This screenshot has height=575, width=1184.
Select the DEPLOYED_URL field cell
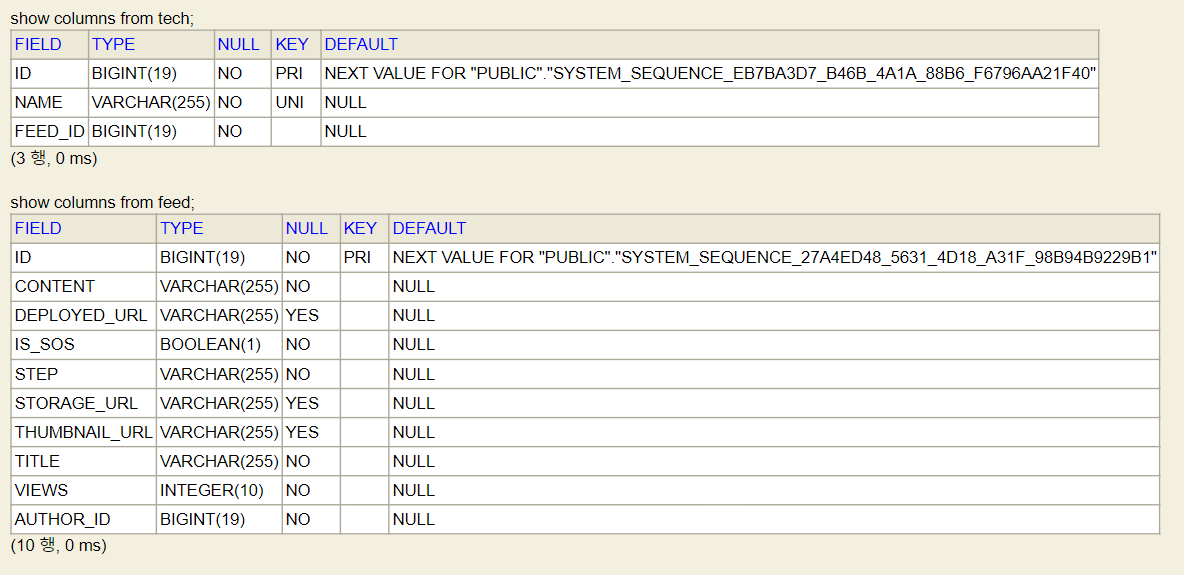(x=81, y=315)
